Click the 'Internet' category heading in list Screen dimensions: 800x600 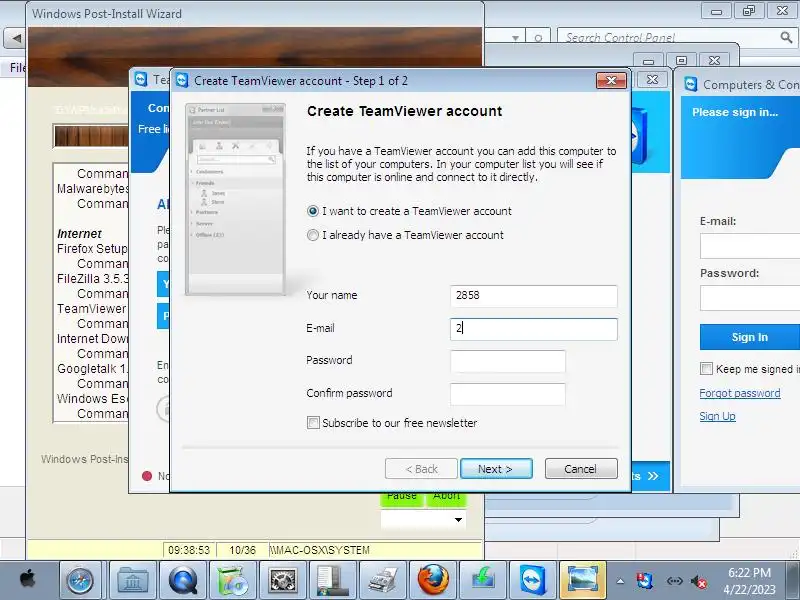click(x=79, y=234)
